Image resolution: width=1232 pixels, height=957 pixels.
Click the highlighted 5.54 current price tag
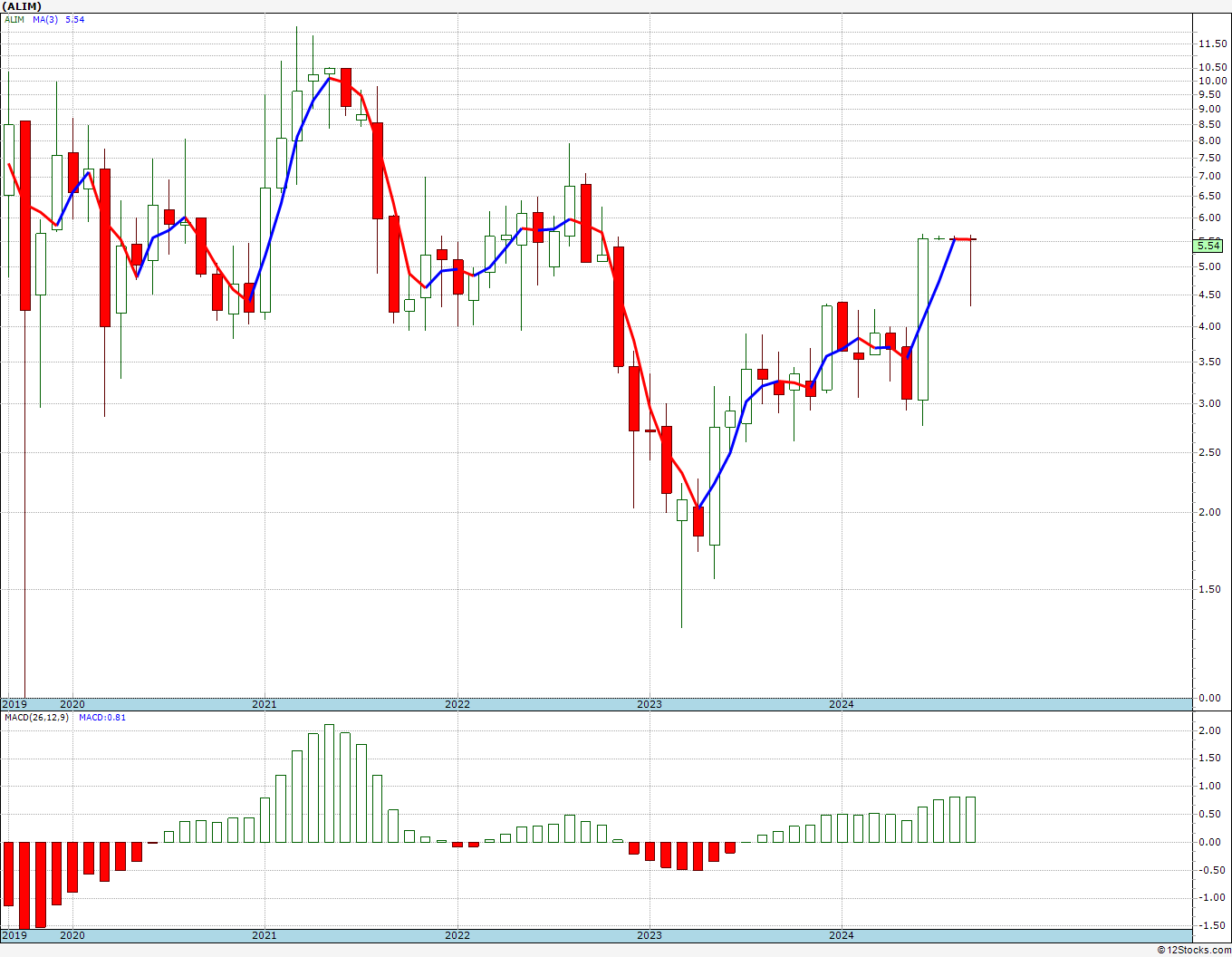pyautogui.click(x=1208, y=246)
